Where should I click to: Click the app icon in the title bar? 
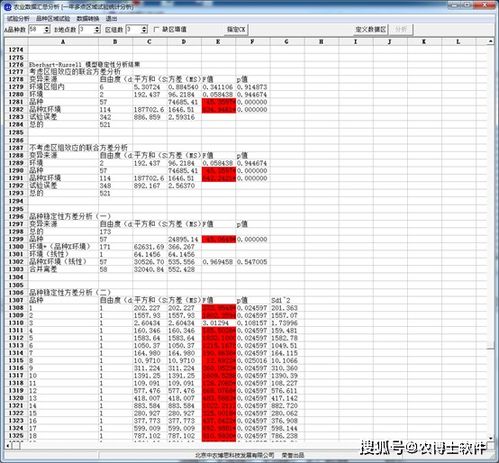(8, 6)
